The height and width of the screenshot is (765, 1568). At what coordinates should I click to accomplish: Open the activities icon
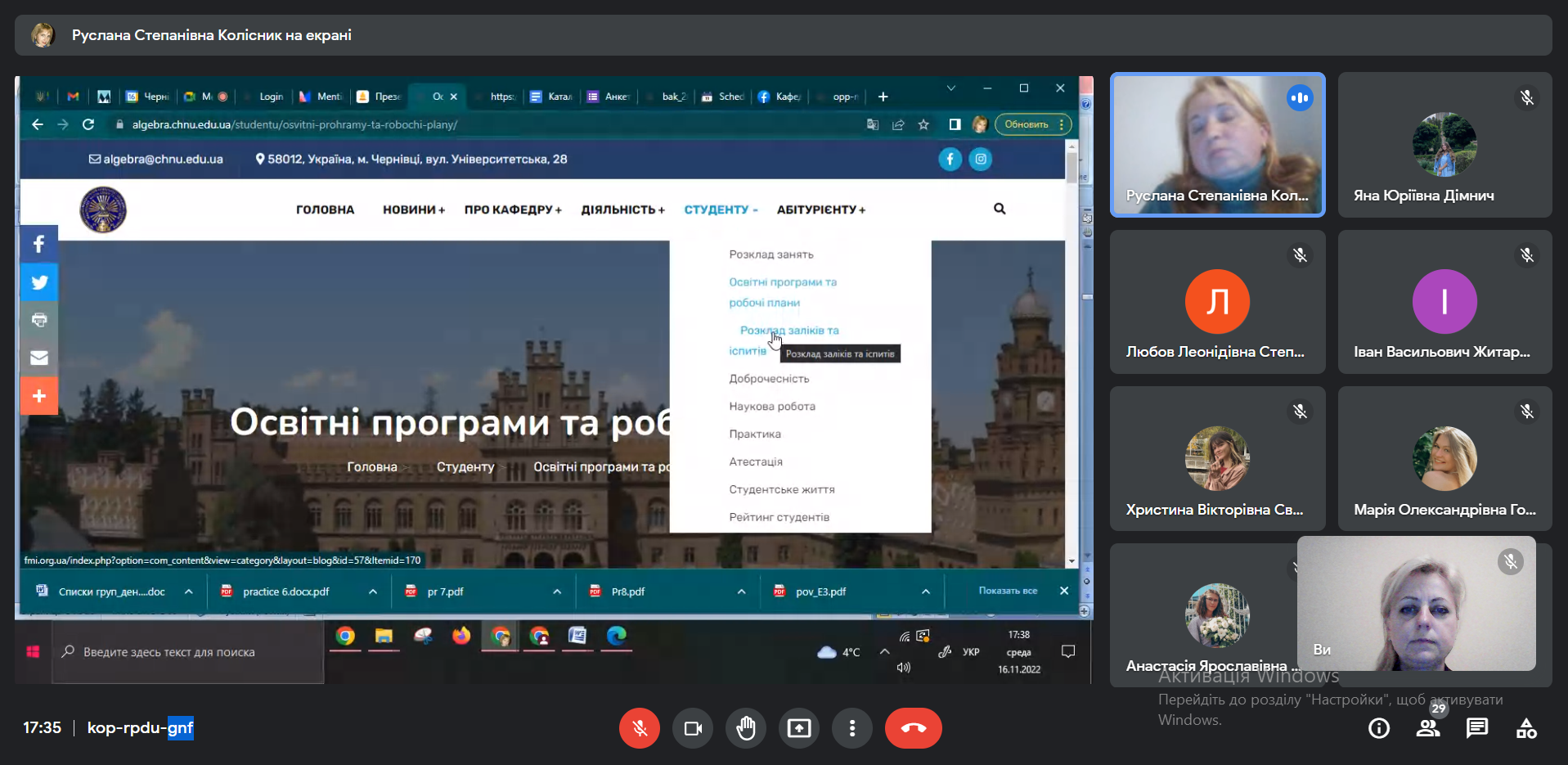click(1526, 728)
